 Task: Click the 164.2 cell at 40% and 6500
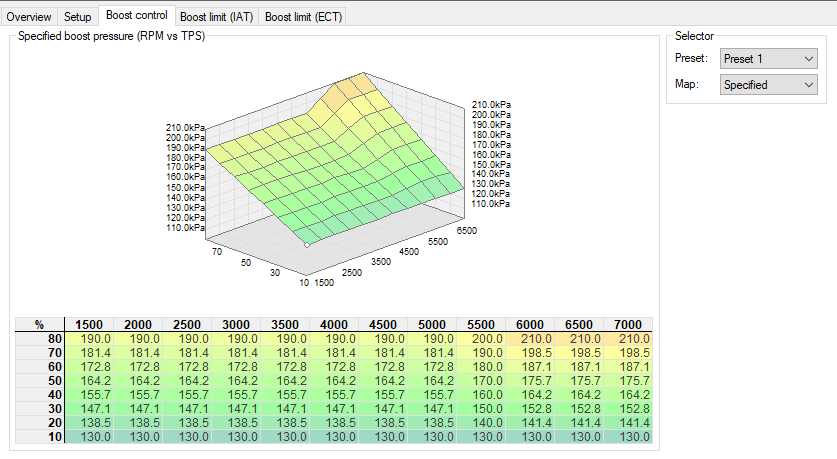pyautogui.click(x=579, y=394)
